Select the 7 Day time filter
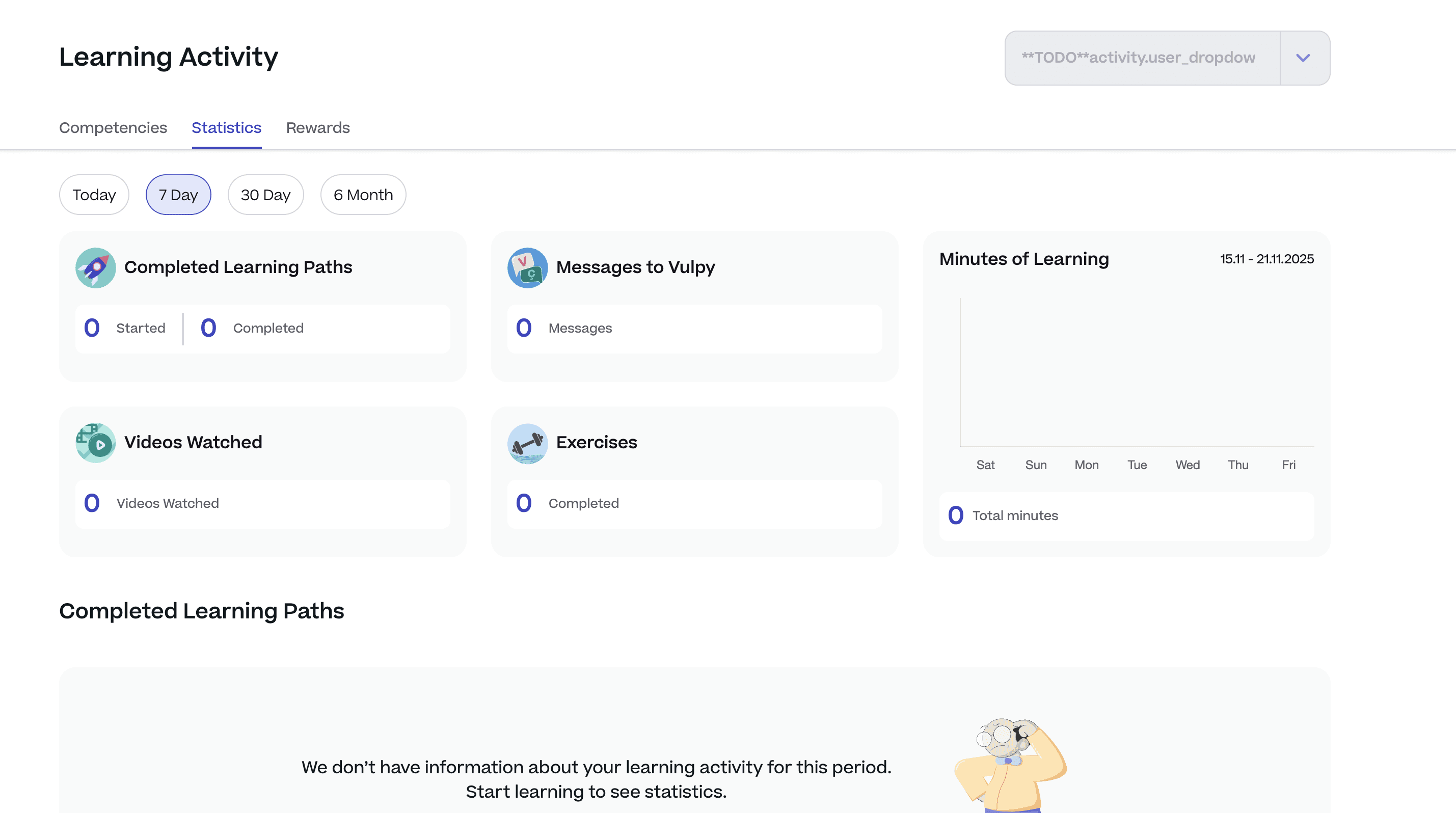The height and width of the screenshot is (813, 1456). (178, 195)
